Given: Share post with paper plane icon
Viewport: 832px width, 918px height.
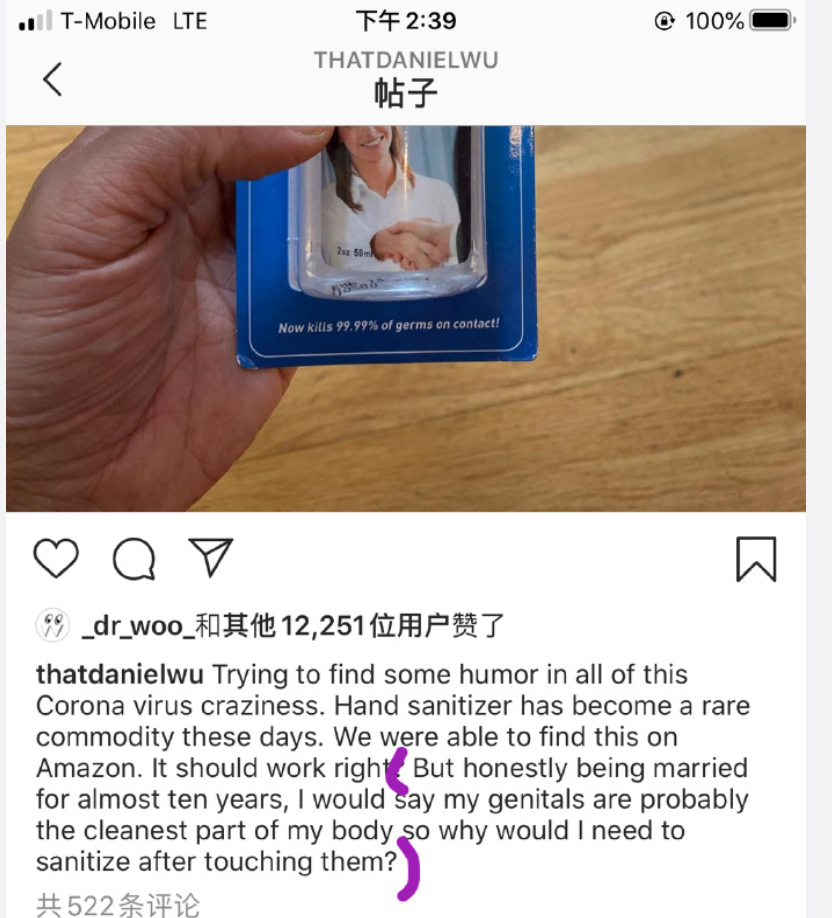Looking at the screenshot, I should click(x=211, y=557).
